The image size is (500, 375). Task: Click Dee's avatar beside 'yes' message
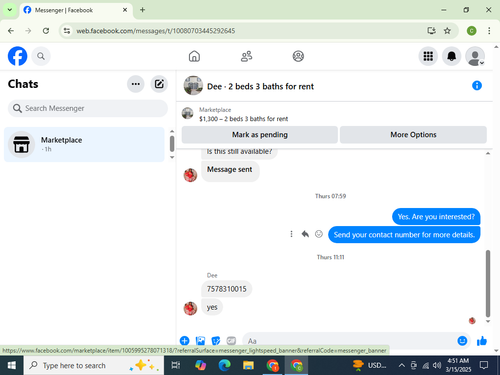tap(190, 308)
